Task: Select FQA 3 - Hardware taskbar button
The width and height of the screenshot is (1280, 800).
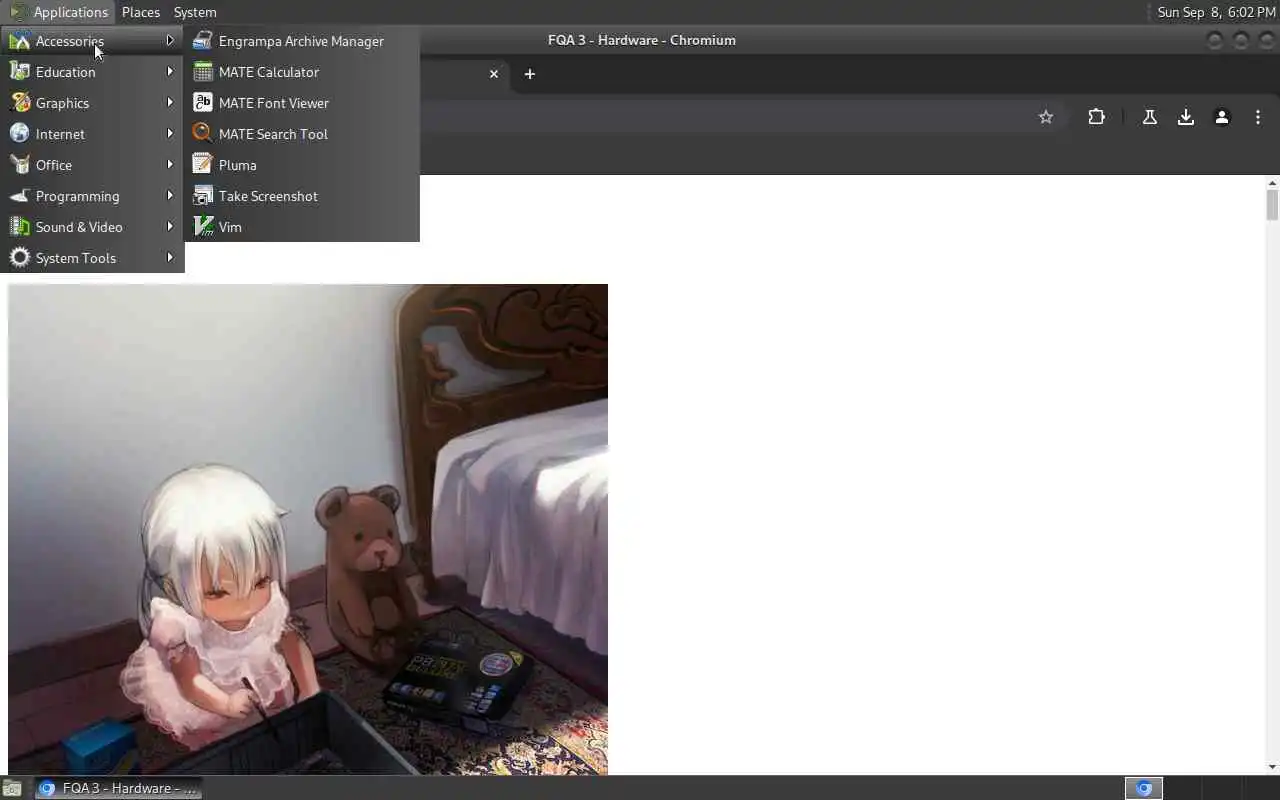Action: point(118,788)
